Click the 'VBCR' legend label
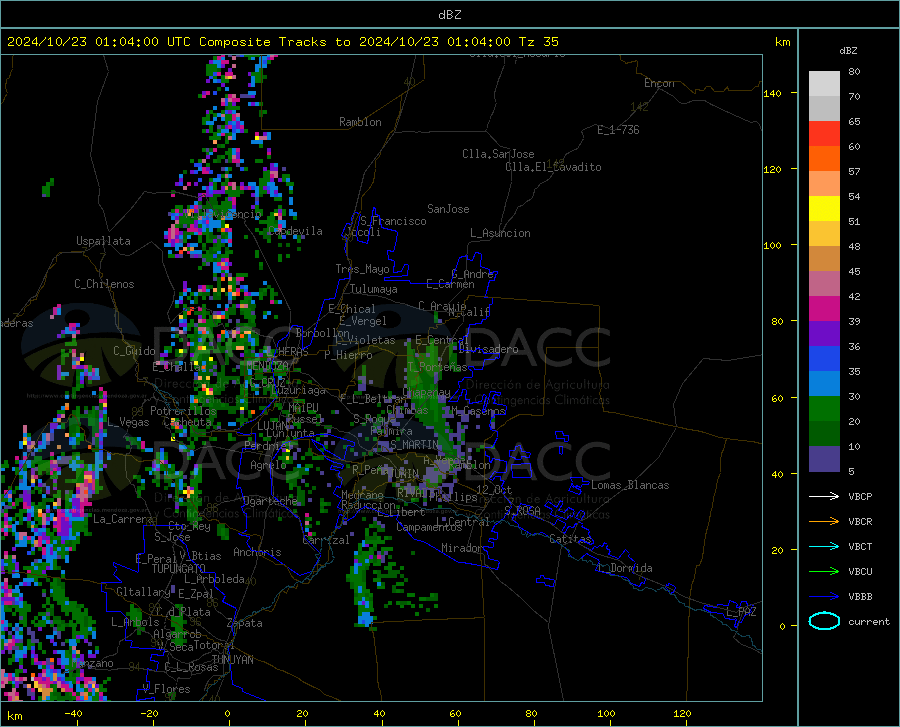This screenshot has height=727, width=900. pos(860,522)
